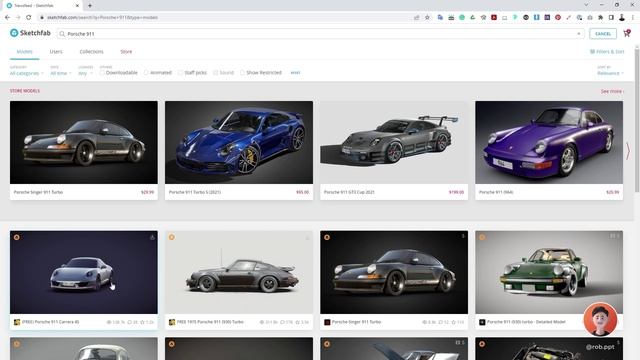Click the staff pick badge on Porsche Singer 911 Turbo model

point(327,237)
